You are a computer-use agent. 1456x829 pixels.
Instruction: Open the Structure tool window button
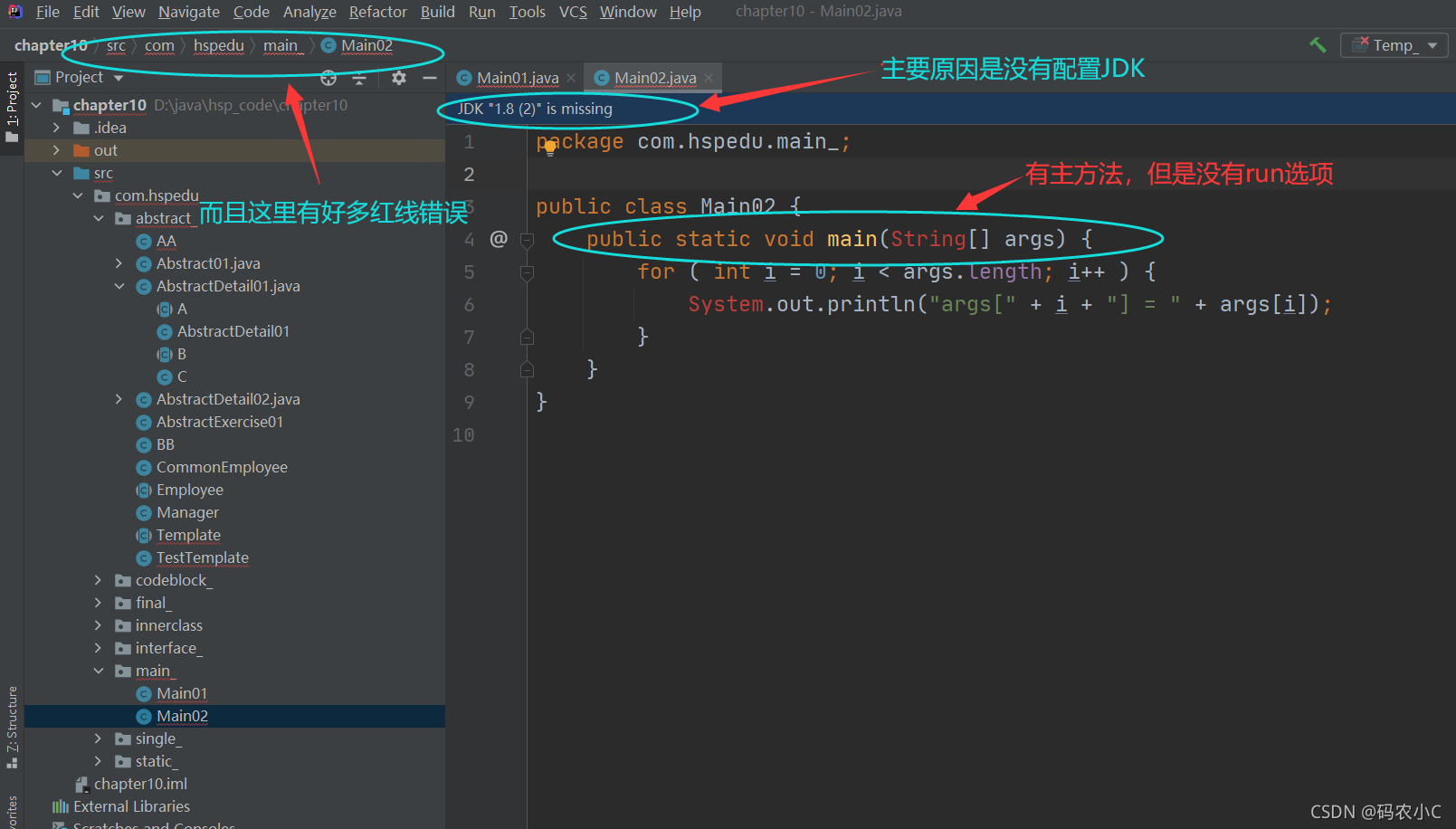point(12,727)
